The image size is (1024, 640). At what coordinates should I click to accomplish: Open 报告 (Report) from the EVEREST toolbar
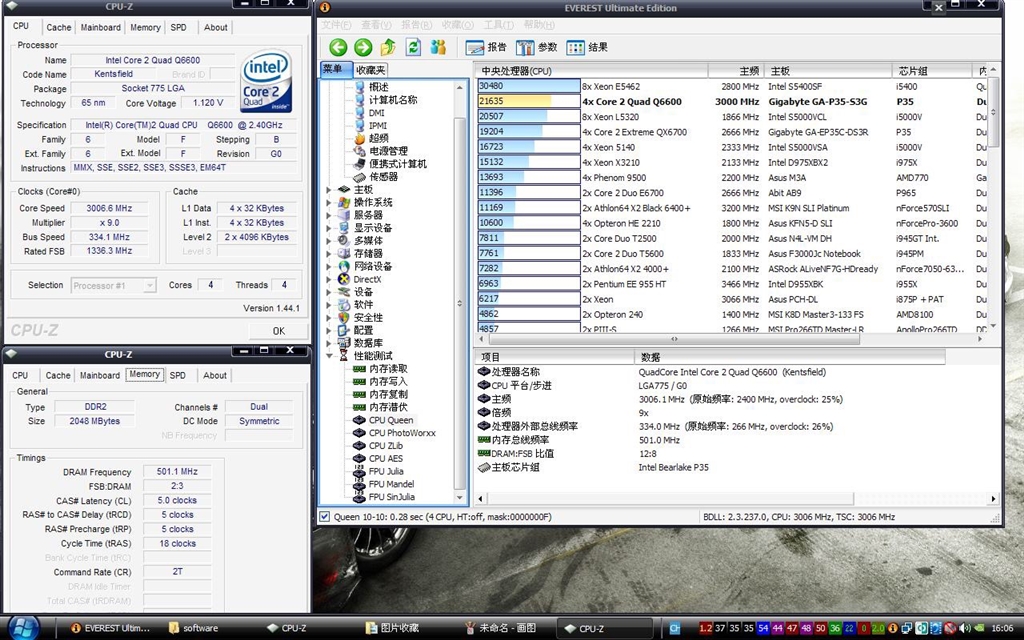pyautogui.click(x=487, y=47)
